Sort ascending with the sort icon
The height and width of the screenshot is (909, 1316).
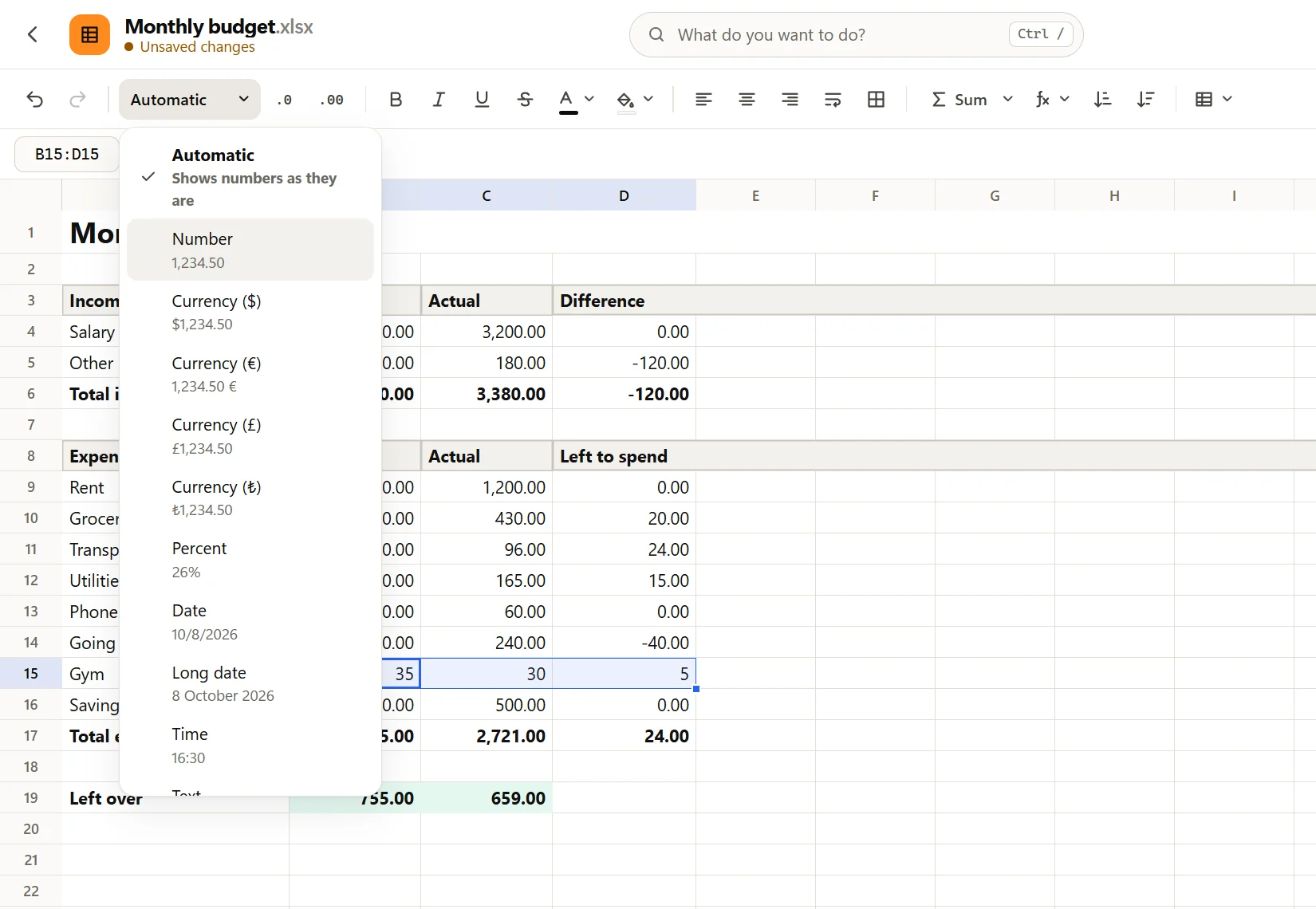1102,100
